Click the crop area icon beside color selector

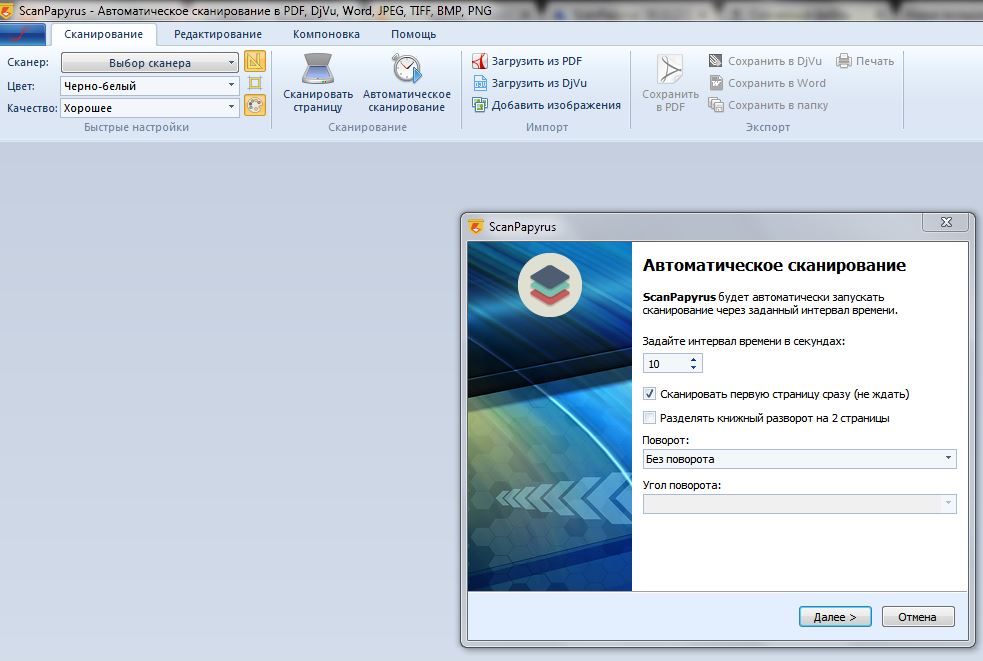click(x=255, y=83)
